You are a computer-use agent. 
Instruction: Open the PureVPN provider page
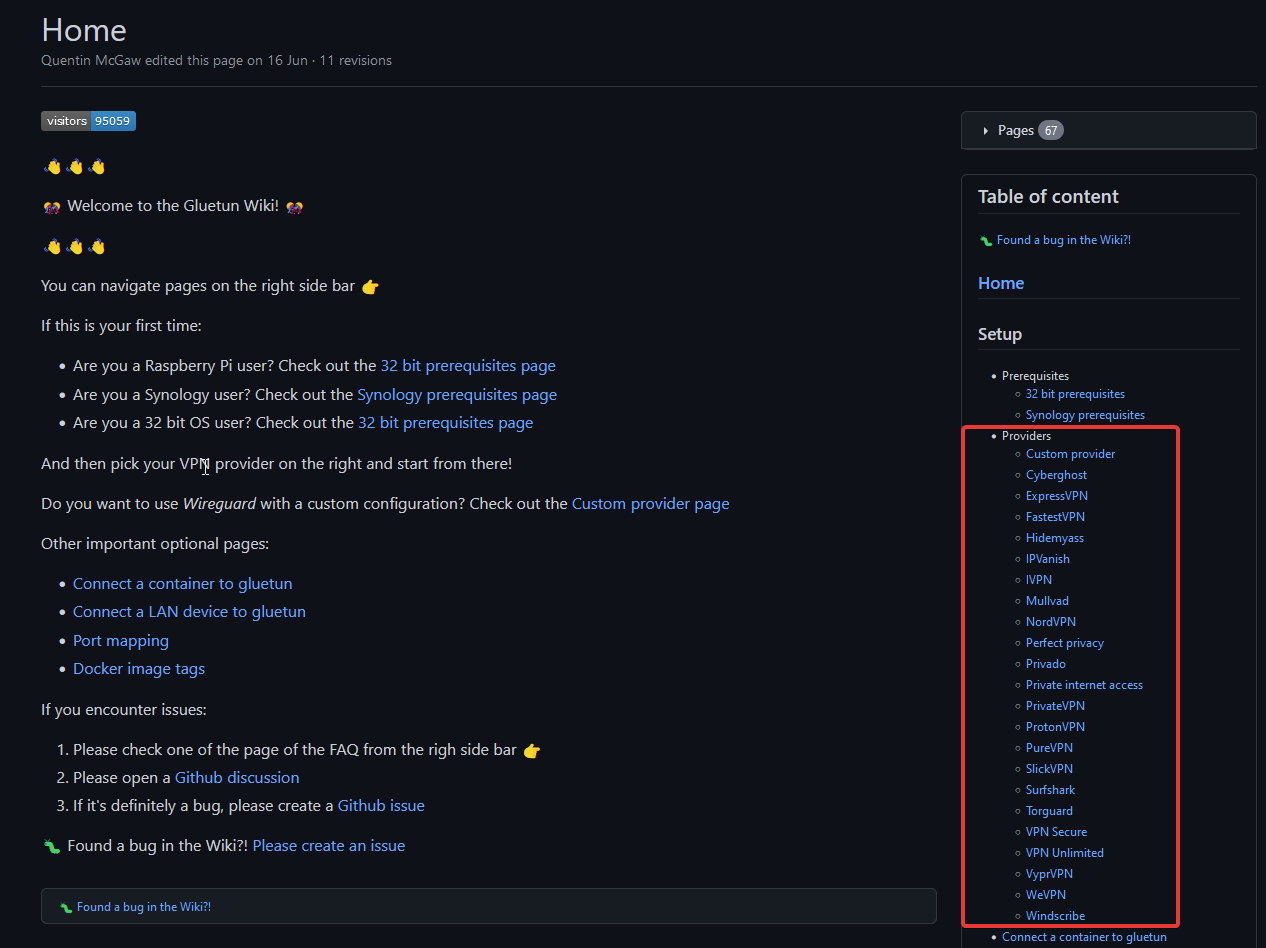tap(1049, 748)
